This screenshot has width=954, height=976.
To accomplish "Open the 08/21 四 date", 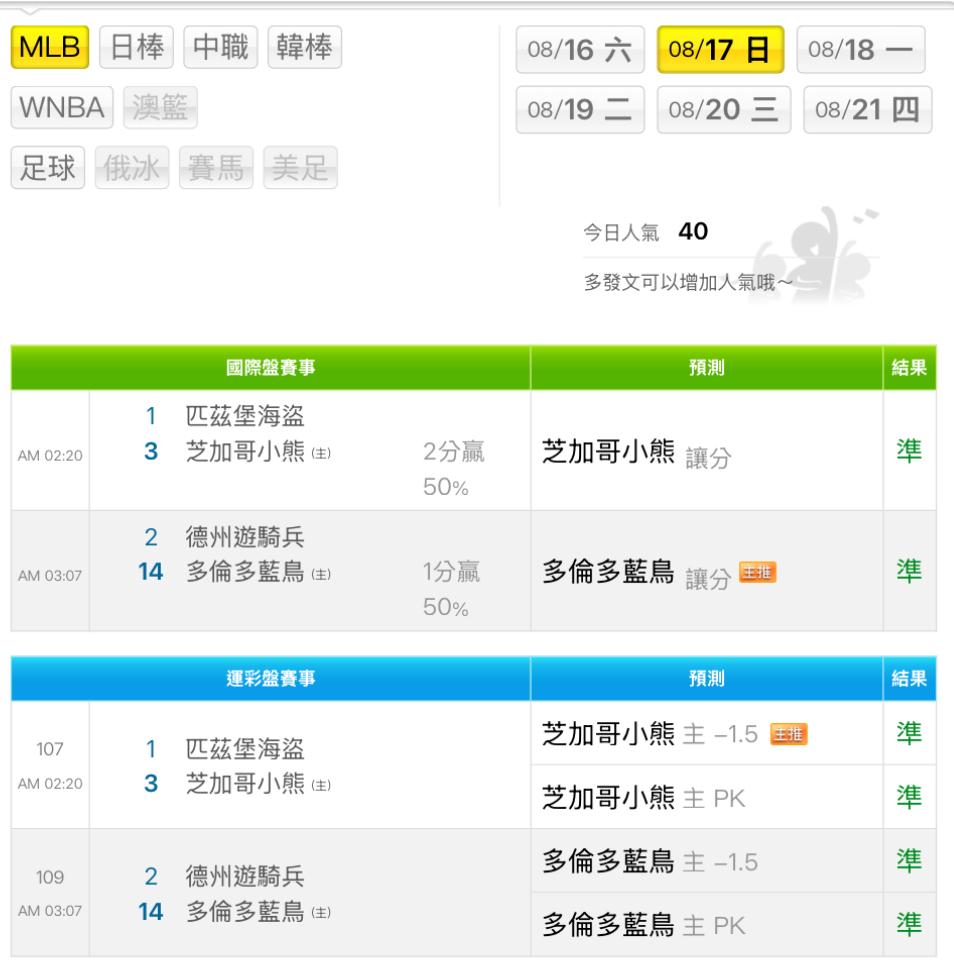I will [867, 110].
